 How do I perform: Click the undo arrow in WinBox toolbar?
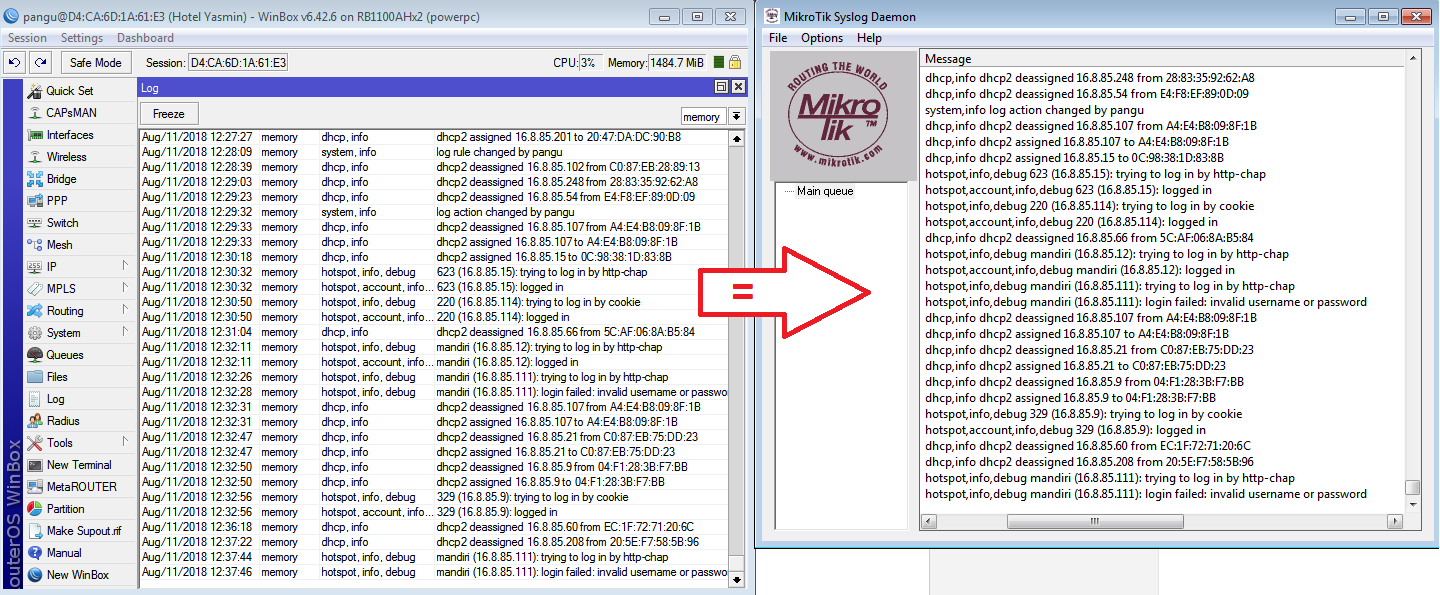15,62
